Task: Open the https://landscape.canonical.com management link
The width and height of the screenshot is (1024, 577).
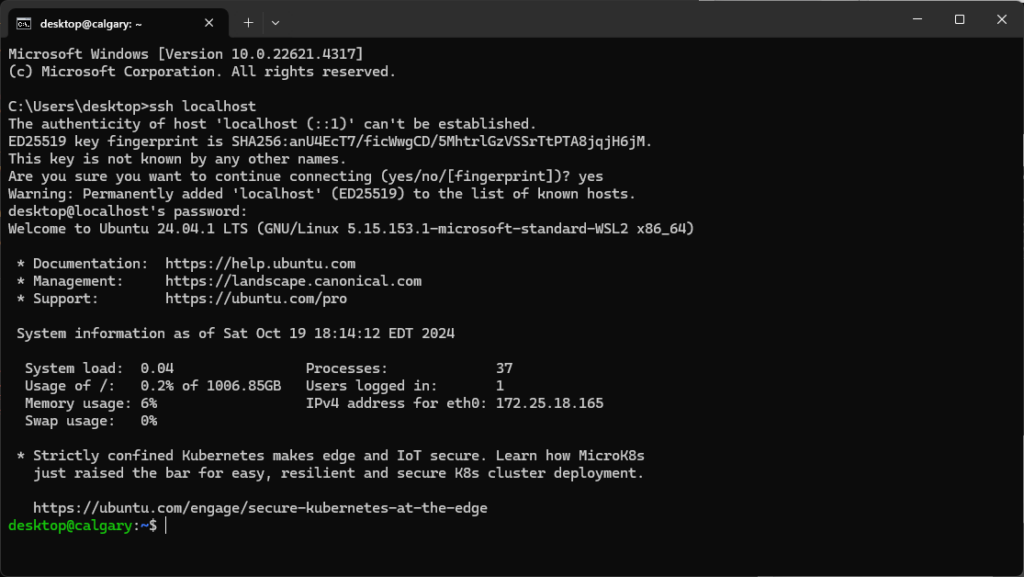Action: pos(293,281)
